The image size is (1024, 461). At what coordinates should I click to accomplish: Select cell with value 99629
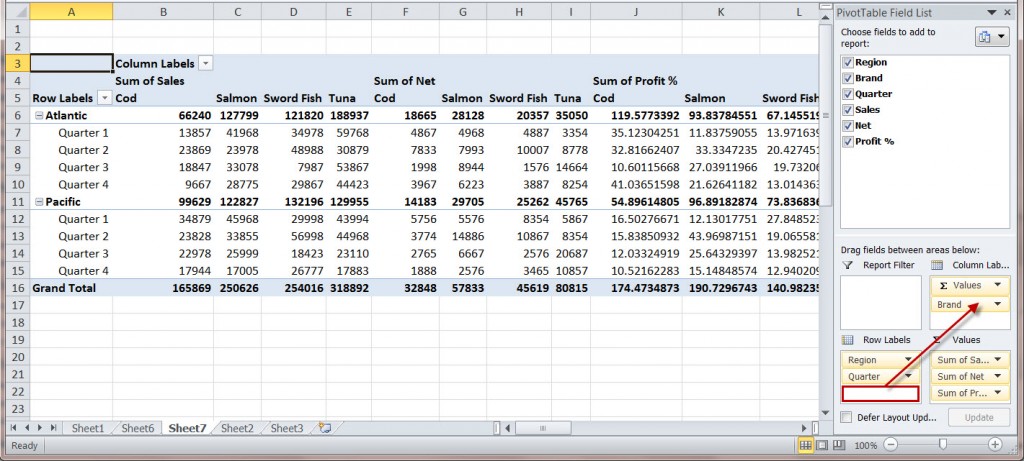pos(163,202)
